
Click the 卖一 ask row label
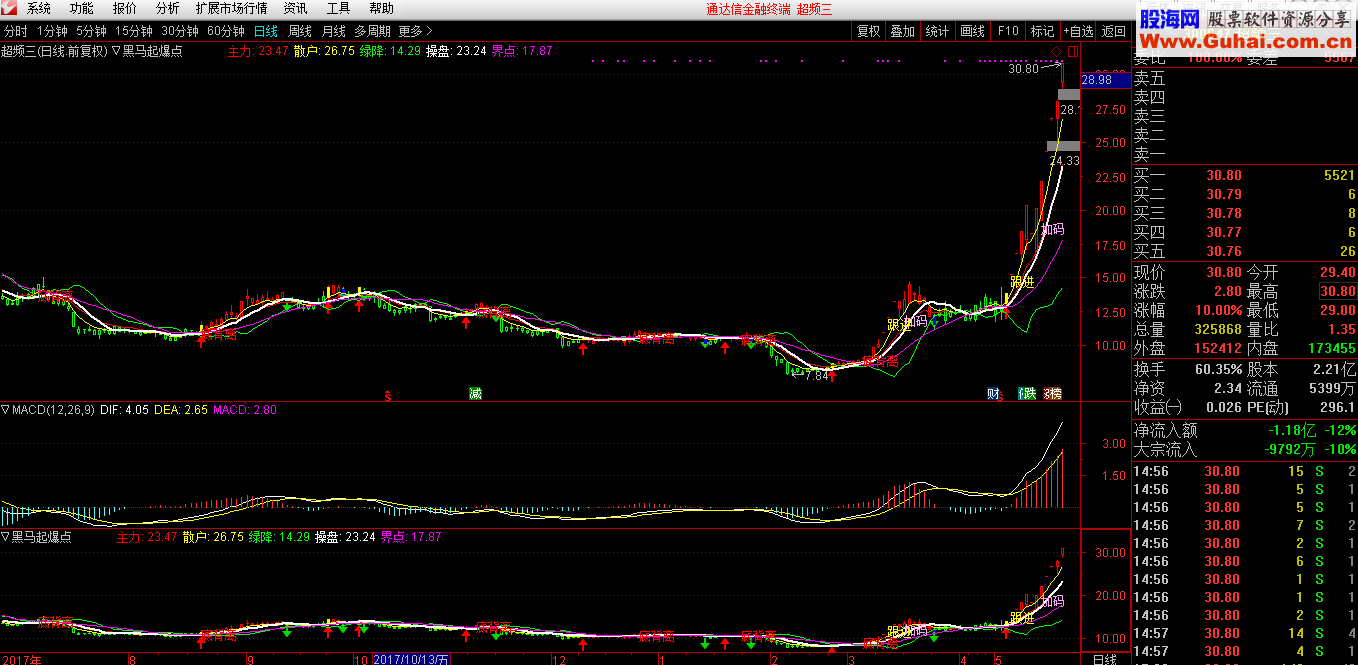click(x=1150, y=154)
